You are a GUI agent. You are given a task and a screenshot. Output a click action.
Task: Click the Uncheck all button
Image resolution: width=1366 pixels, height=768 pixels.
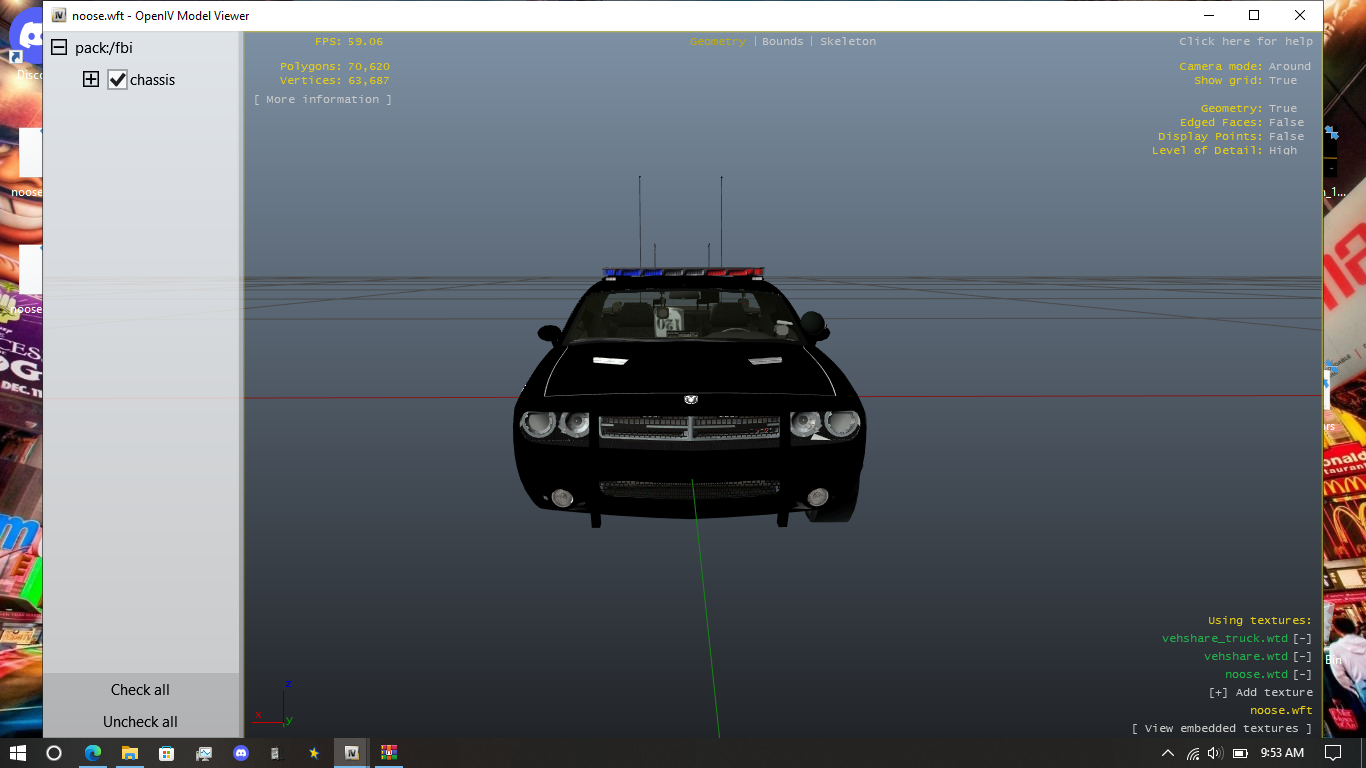click(x=140, y=722)
